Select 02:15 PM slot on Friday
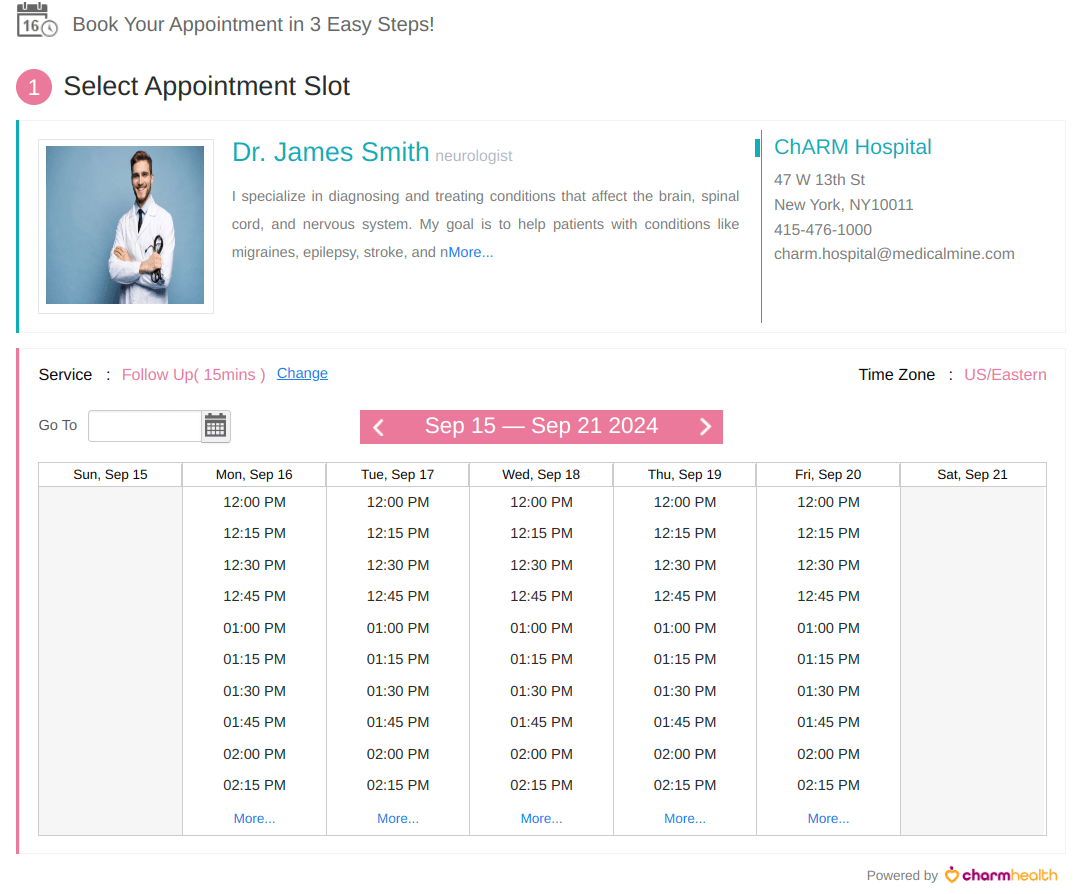1080x894 pixels. [x=828, y=785]
